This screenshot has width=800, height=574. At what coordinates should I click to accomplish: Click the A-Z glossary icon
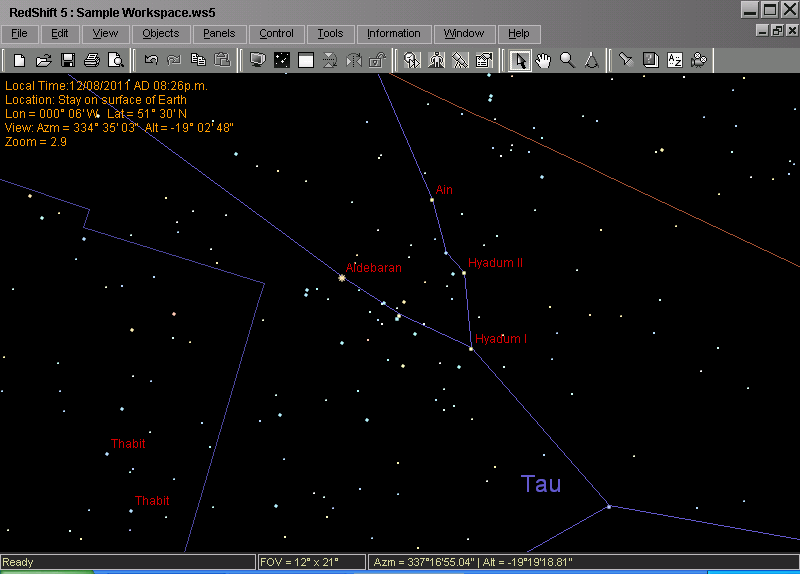point(674,60)
